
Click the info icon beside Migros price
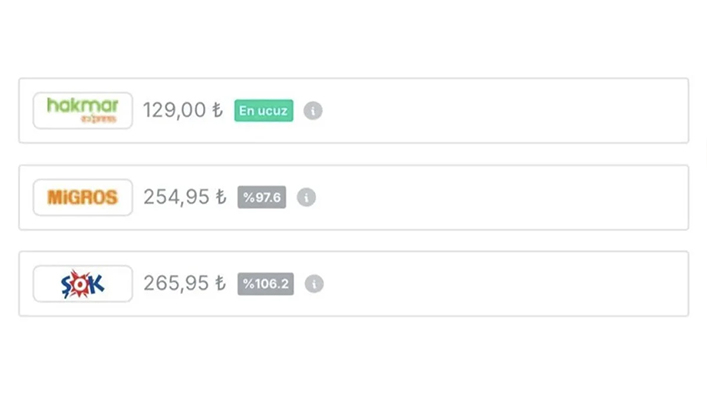pyautogui.click(x=306, y=197)
